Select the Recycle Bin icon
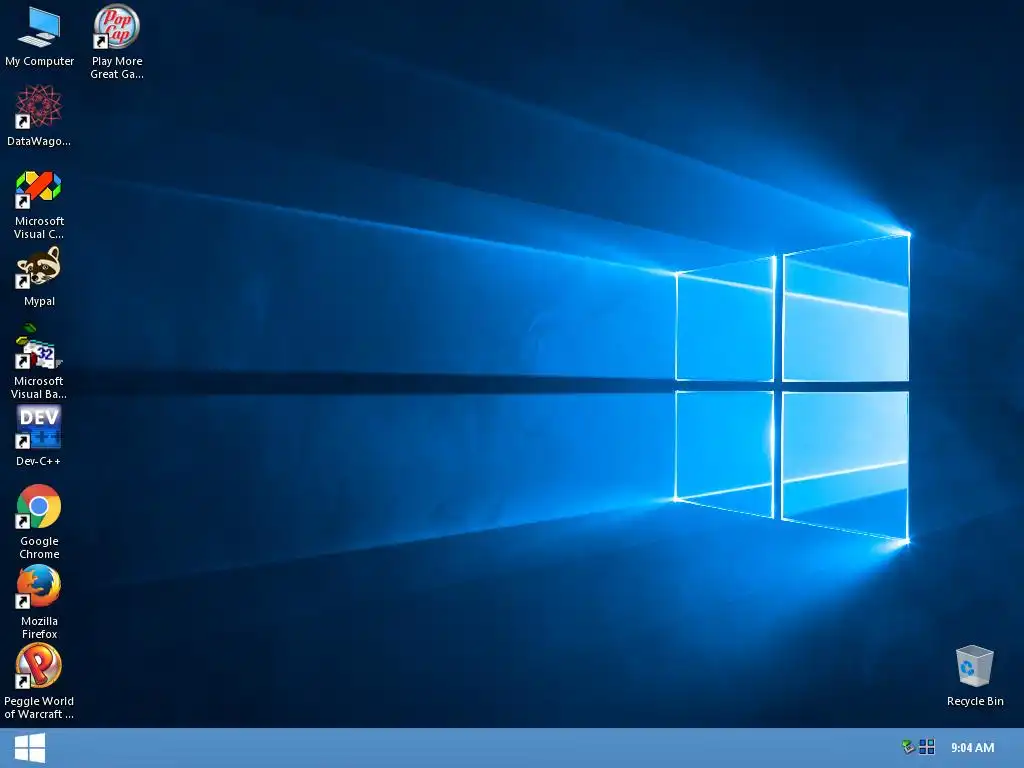 [974, 666]
